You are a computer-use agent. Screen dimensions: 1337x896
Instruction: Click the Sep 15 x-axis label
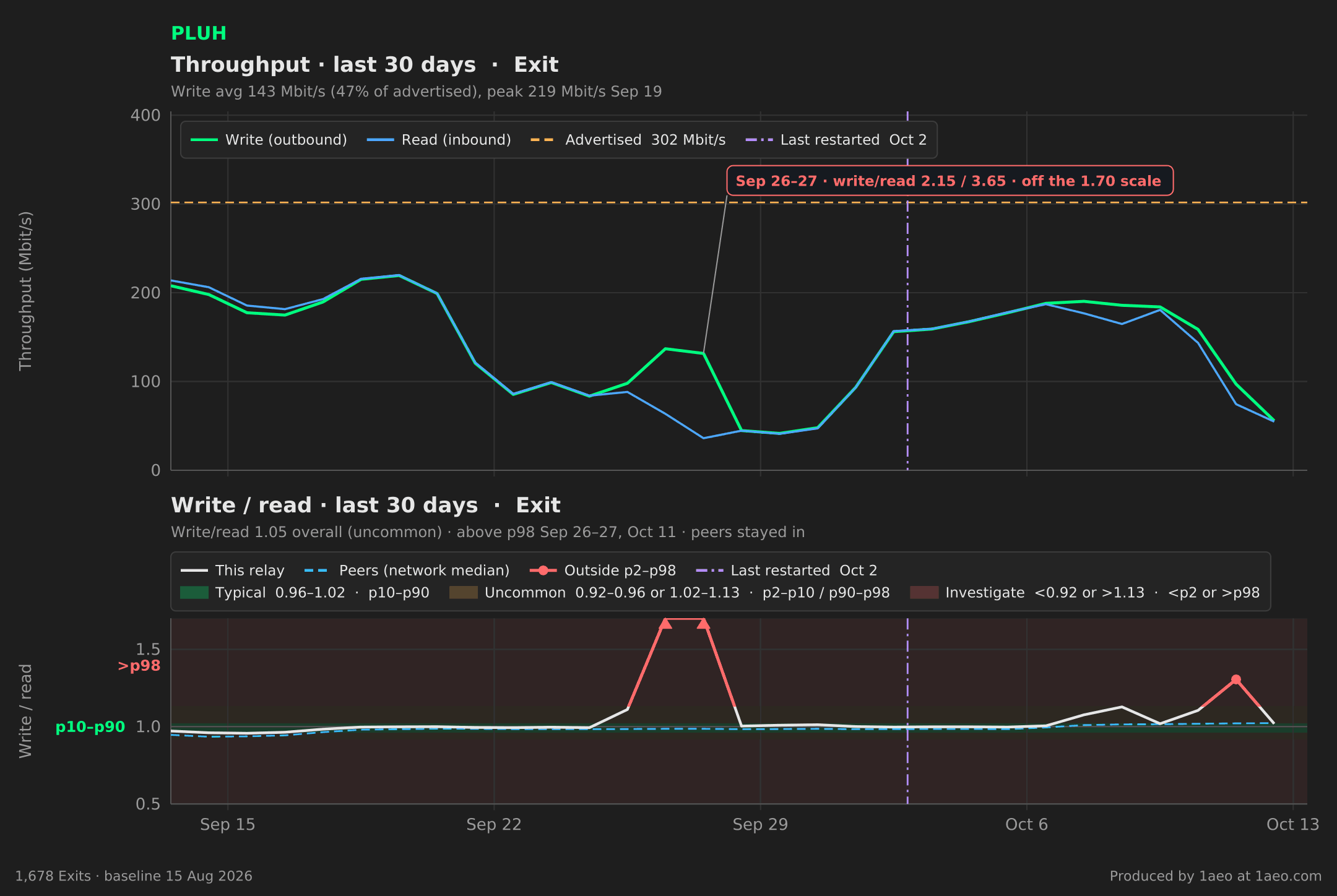(x=228, y=825)
